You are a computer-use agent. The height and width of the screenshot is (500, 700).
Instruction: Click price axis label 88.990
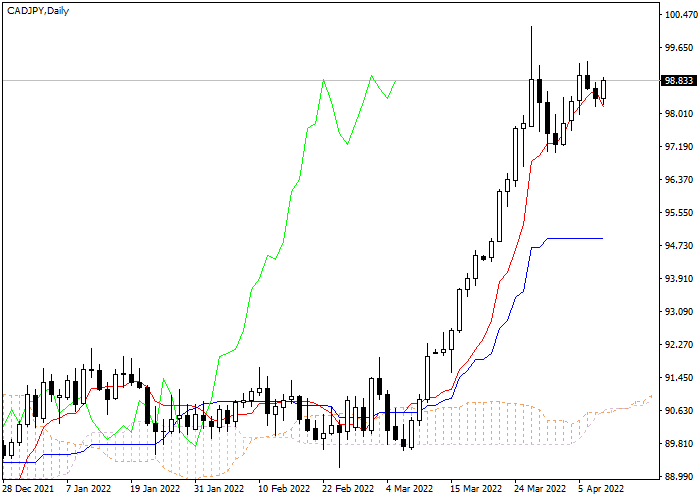679,477
